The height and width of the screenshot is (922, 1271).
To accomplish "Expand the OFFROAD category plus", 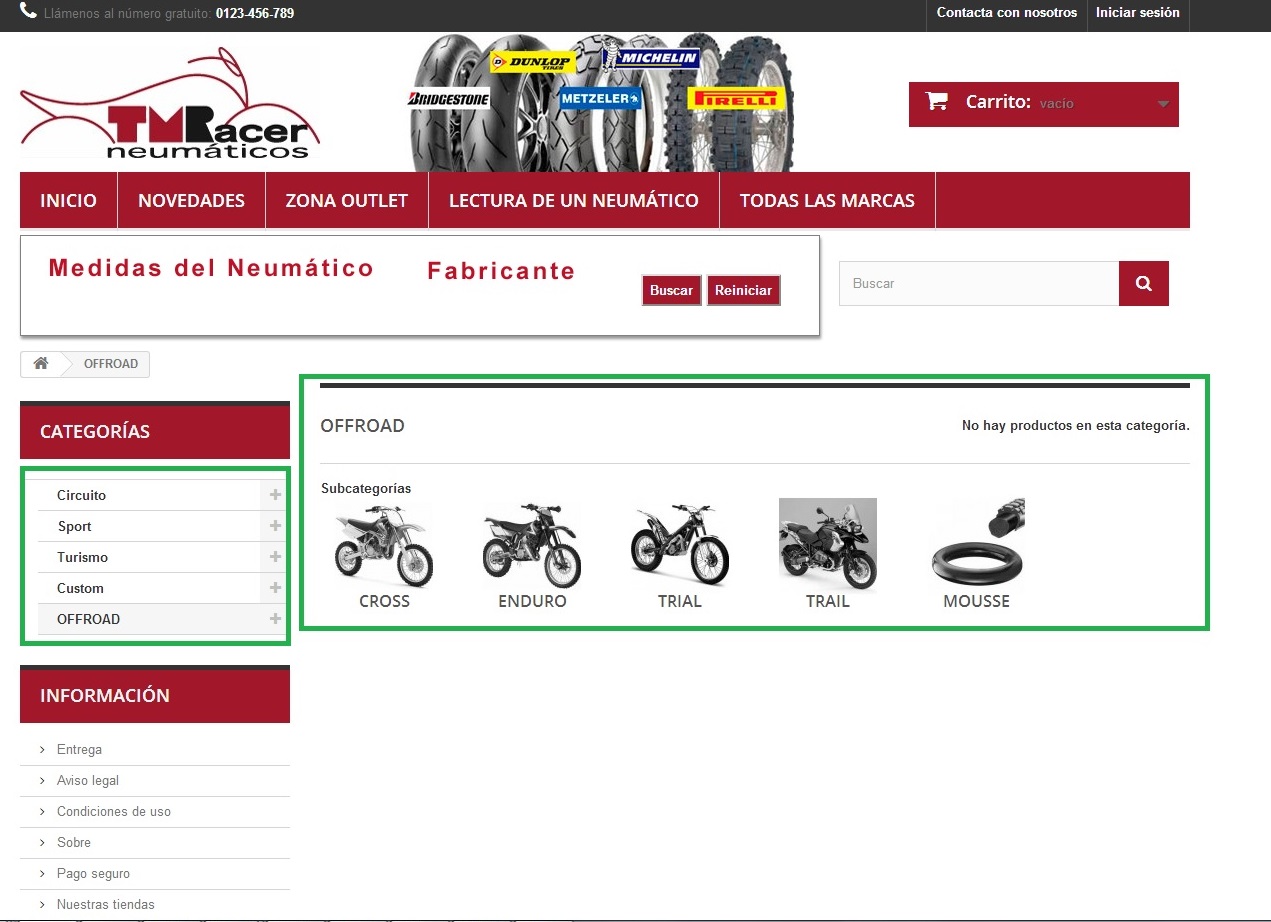I will click(275, 619).
